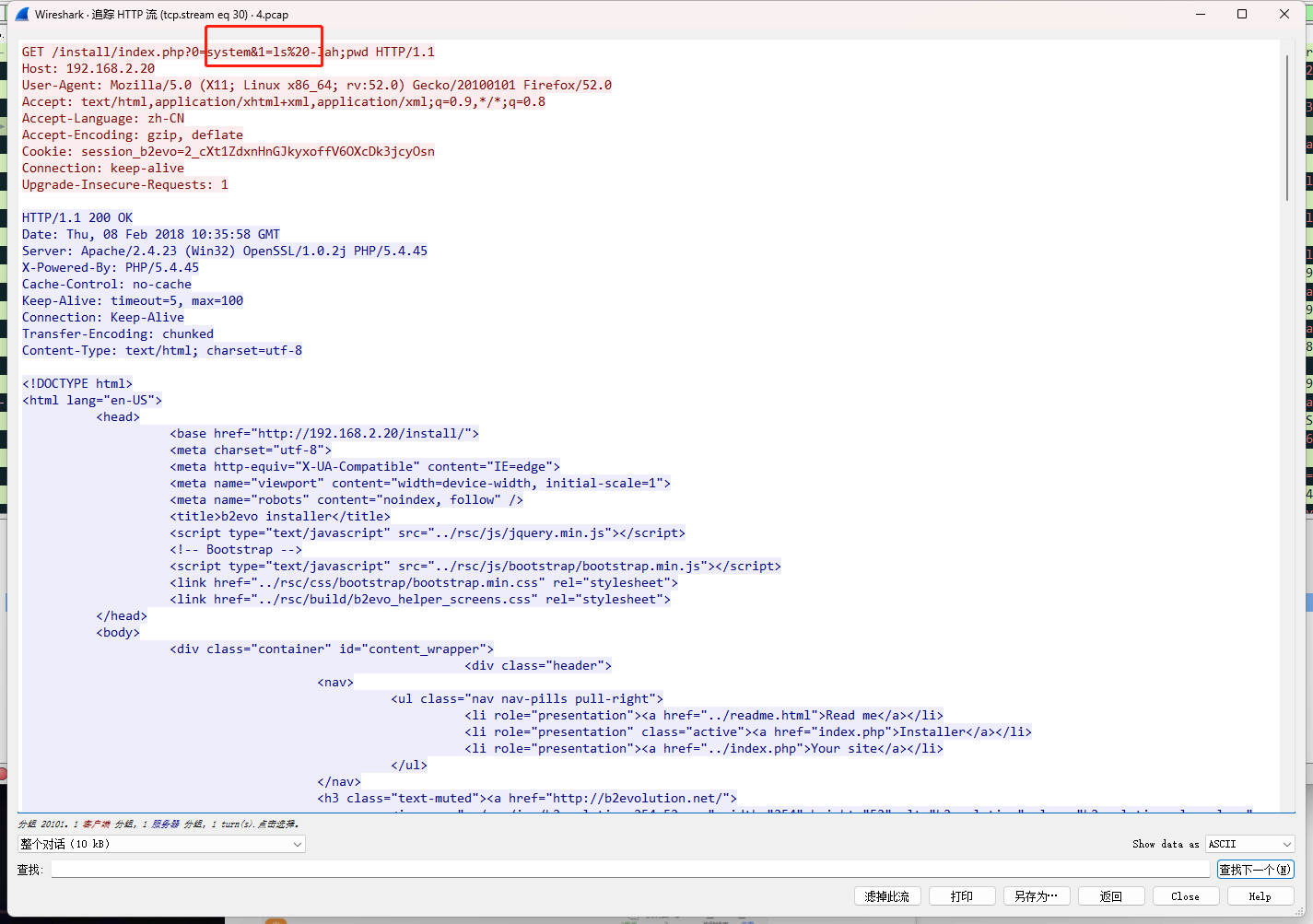
Task: Click the Cache-Control: no-cache line
Action: (x=107, y=284)
